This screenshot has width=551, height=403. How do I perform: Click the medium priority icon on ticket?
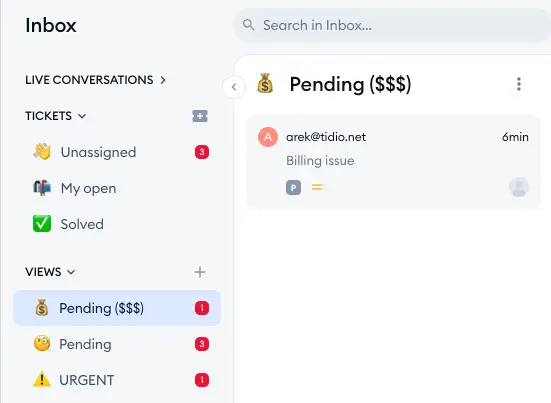tap(317, 187)
